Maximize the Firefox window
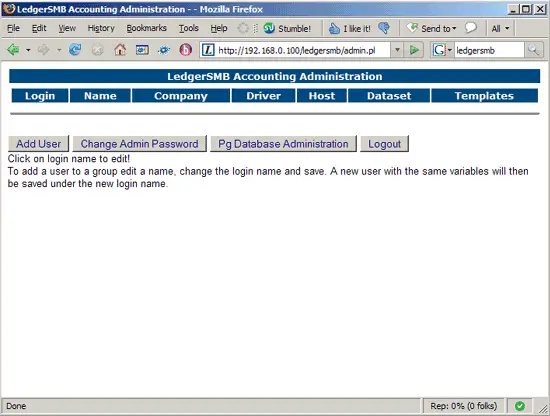550x416 pixels. [526, 9]
